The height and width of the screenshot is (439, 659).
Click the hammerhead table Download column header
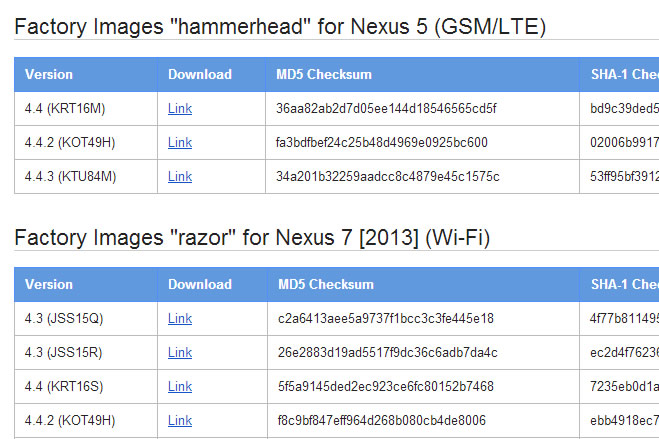click(200, 74)
